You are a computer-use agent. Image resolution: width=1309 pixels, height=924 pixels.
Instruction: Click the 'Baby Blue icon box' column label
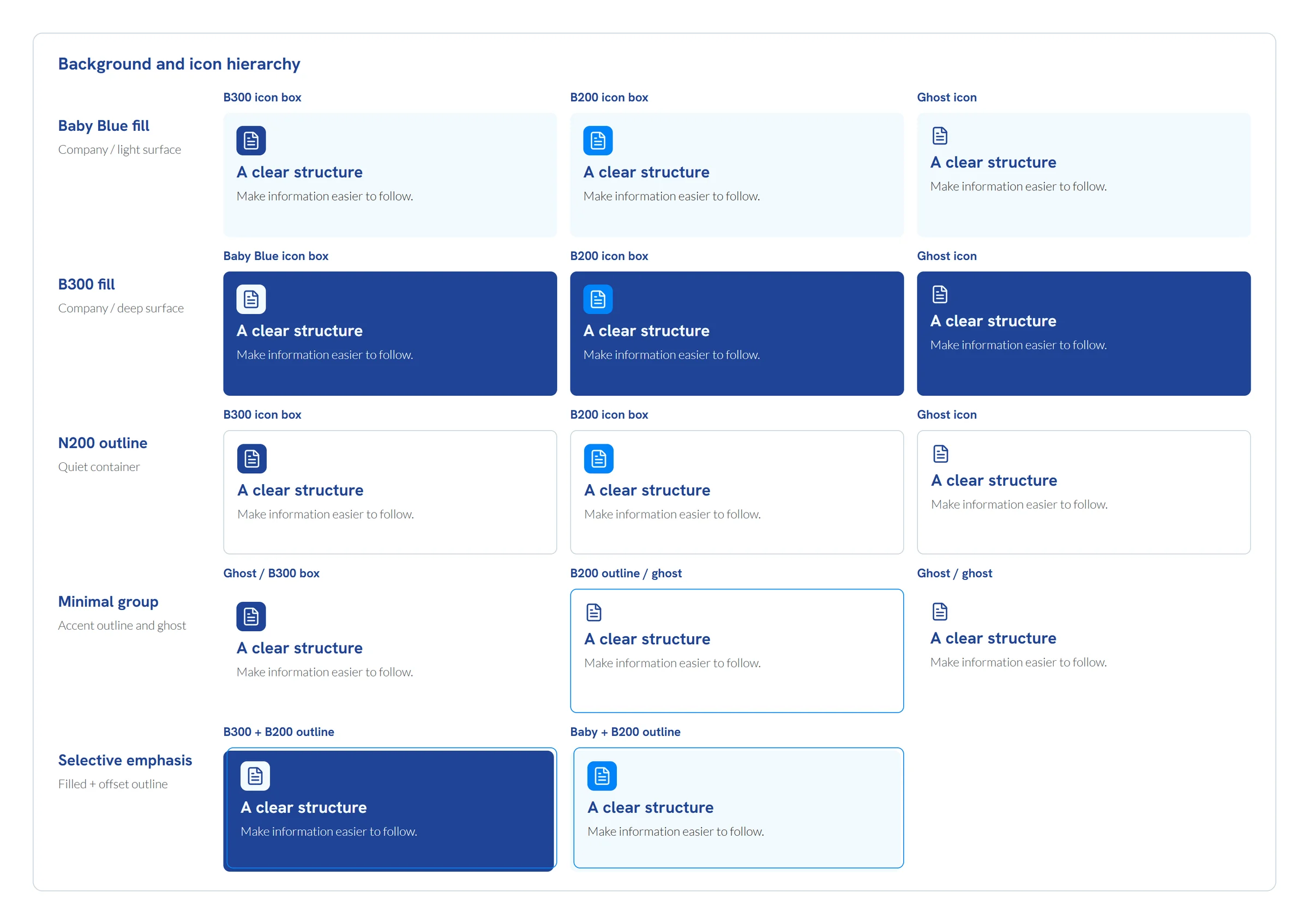(276, 256)
